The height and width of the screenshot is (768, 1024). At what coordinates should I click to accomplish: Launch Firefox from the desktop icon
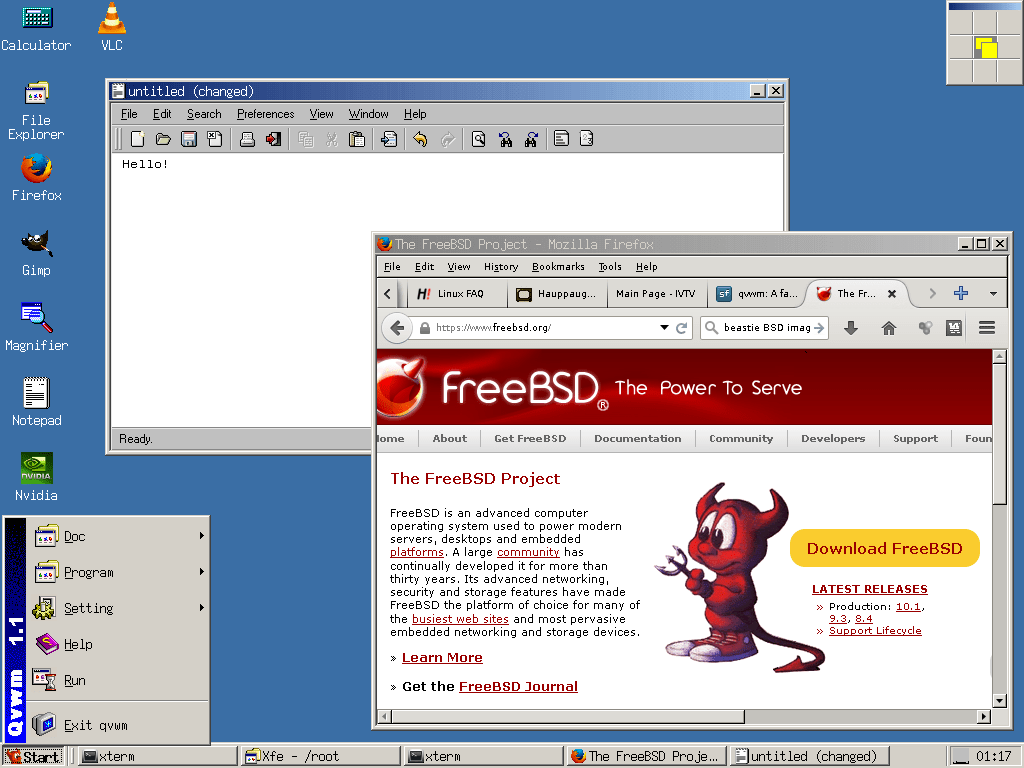36,177
